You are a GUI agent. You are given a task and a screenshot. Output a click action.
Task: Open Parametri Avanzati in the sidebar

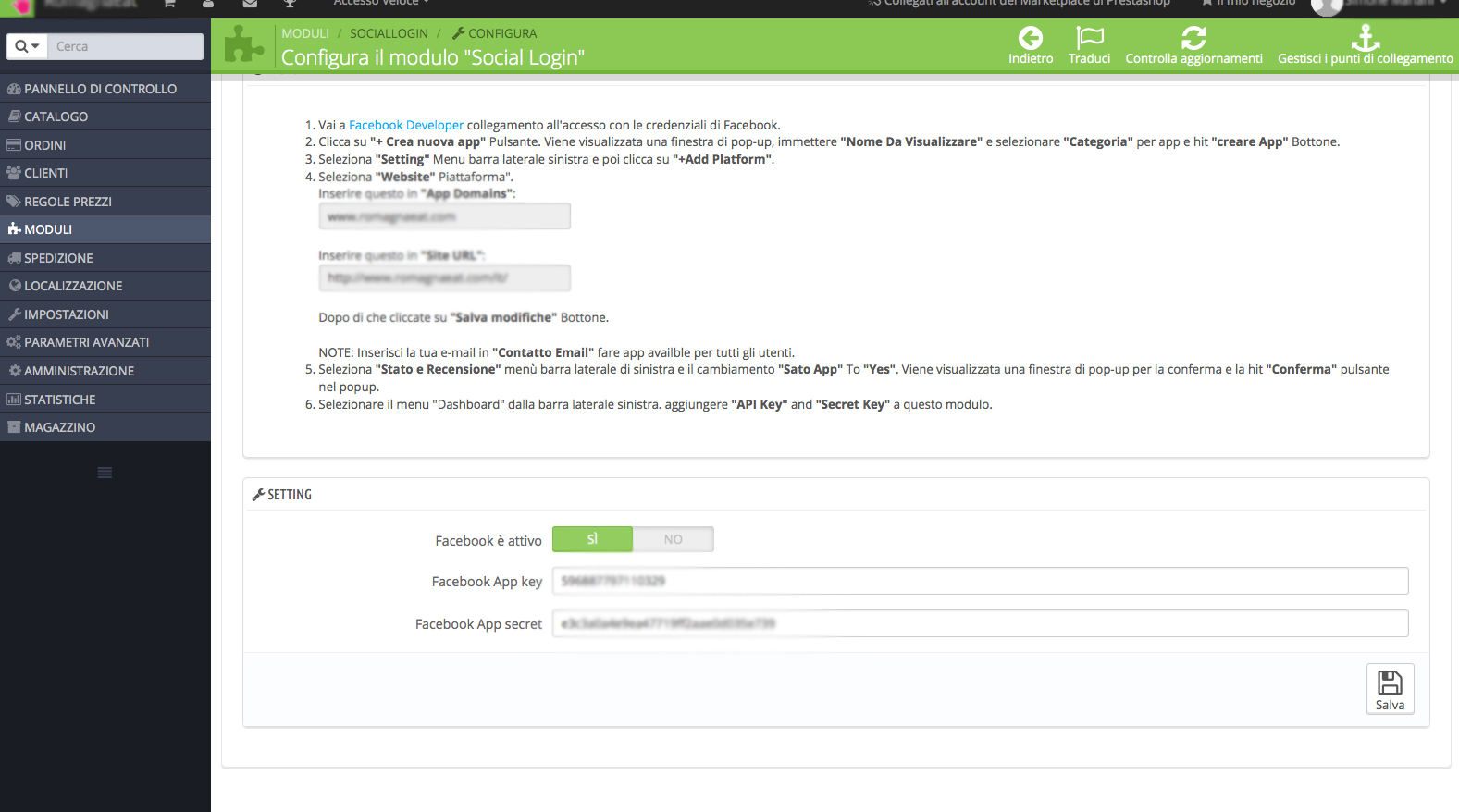pos(105,342)
